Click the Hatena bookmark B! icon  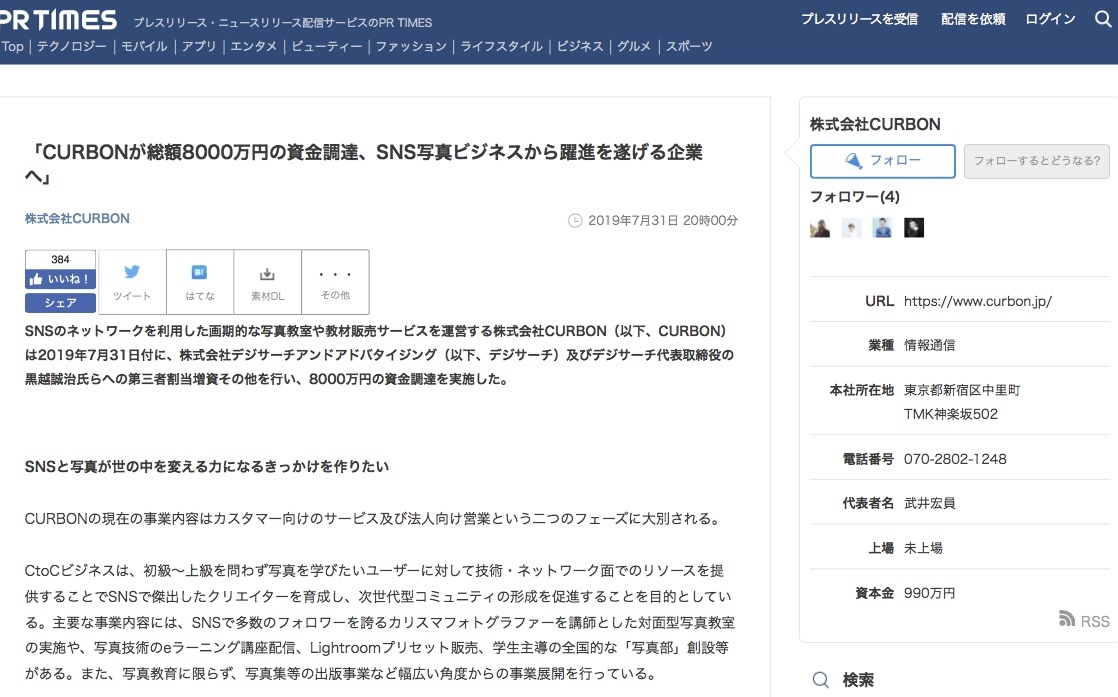point(200,272)
